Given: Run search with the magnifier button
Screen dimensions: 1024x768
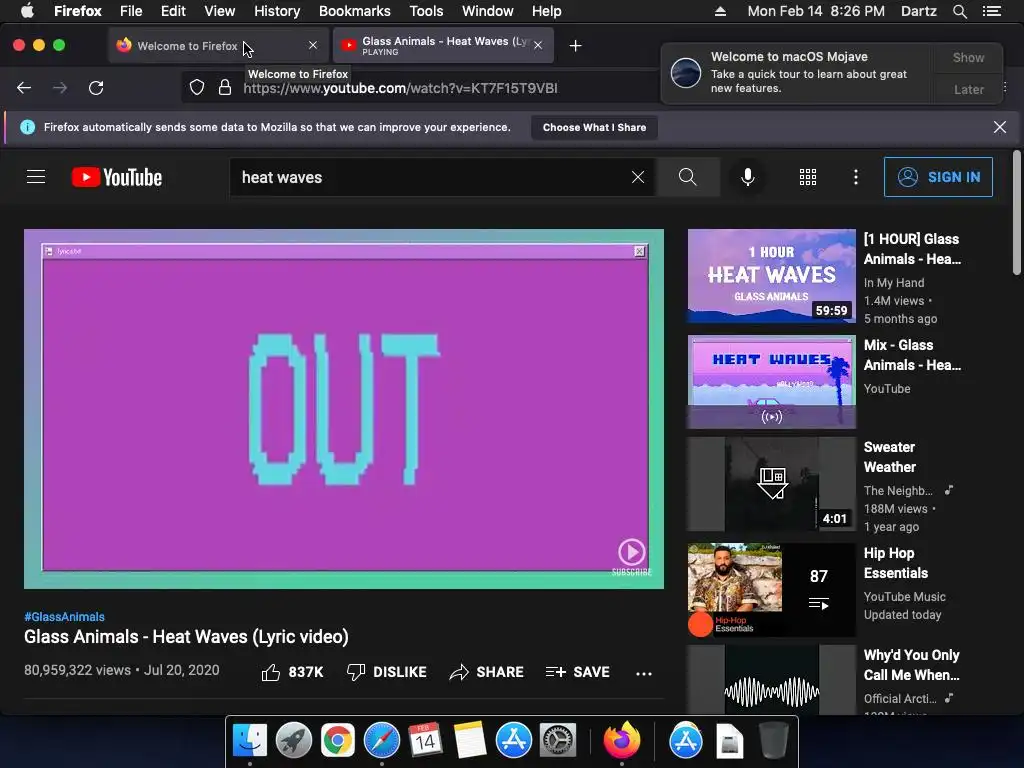Looking at the screenshot, I should pyautogui.click(x=688, y=177).
